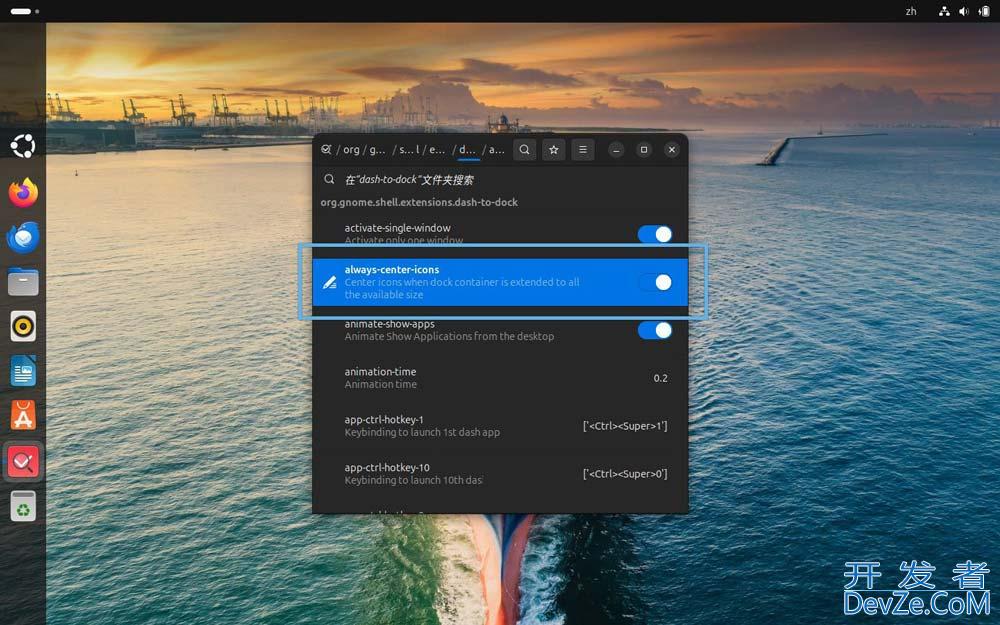Click org.gnome.shell.extensions.dash-to-dock schema heading
Image resolution: width=1000 pixels, height=625 pixels.
(x=419, y=202)
